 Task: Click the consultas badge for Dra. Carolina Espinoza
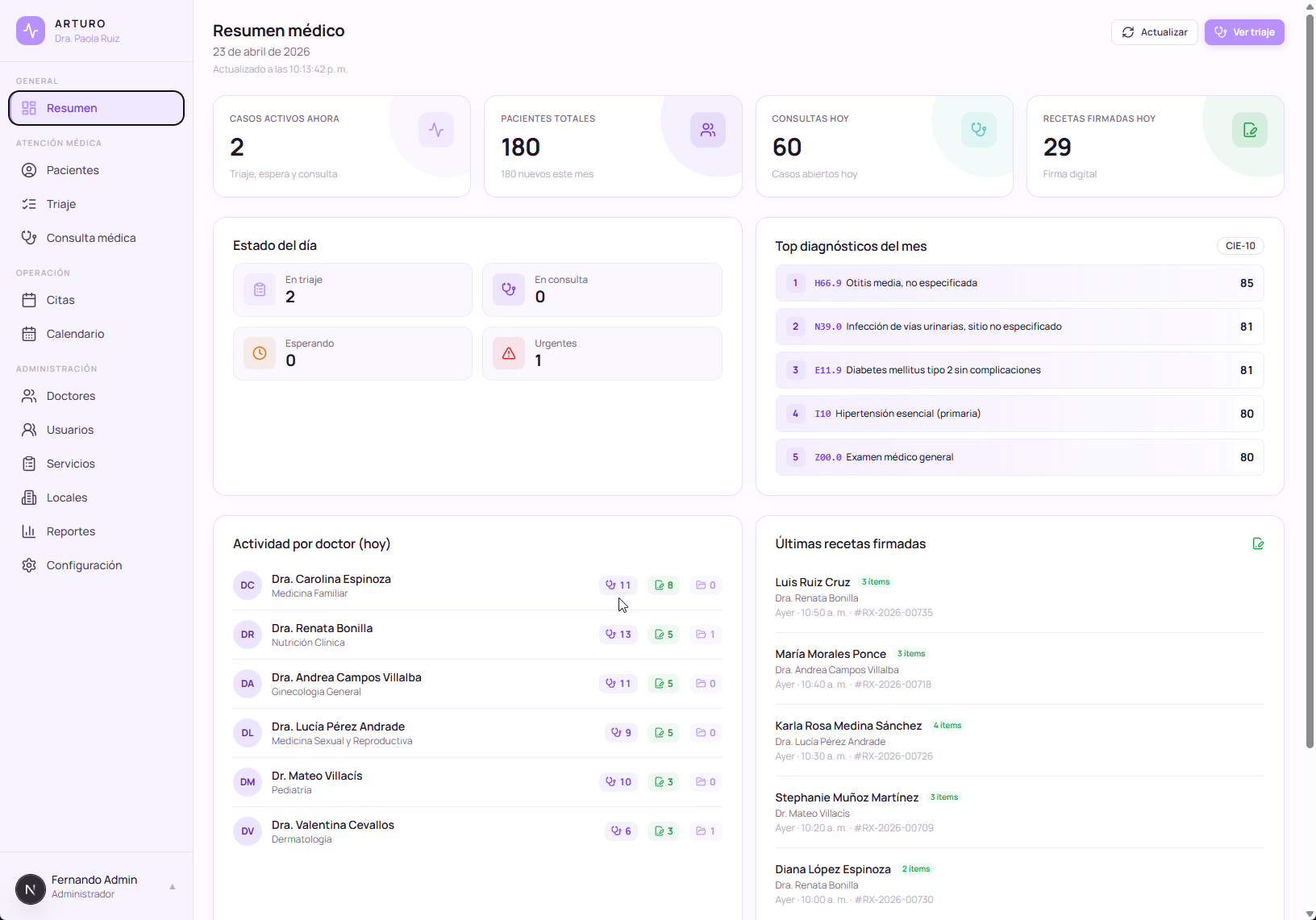pos(618,585)
